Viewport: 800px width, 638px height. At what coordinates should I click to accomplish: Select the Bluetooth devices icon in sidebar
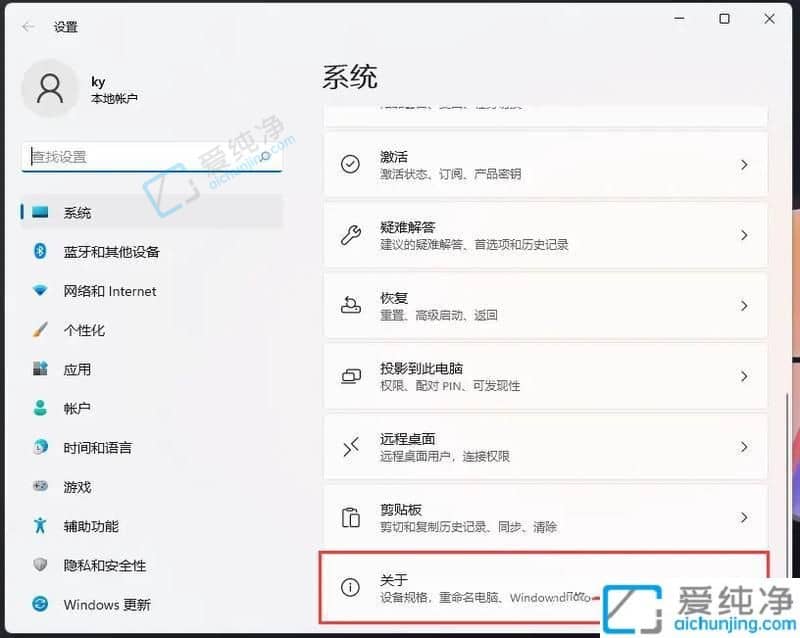38,251
